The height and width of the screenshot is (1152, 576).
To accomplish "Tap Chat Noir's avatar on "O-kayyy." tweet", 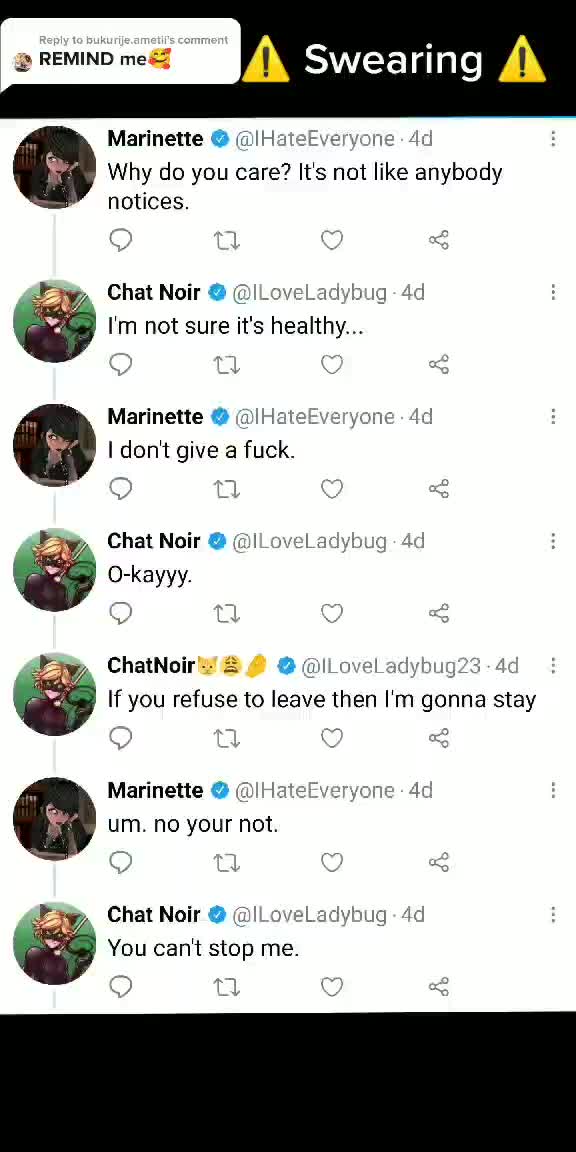I will pos(54,569).
